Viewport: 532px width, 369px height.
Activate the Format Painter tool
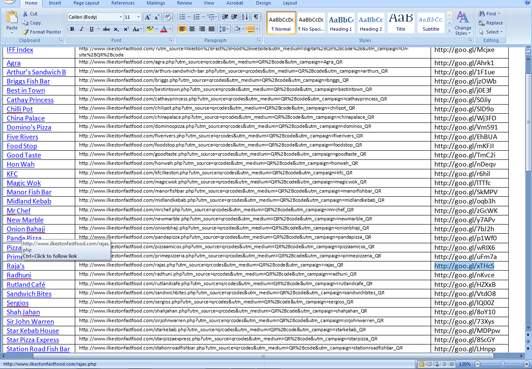click(42, 32)
